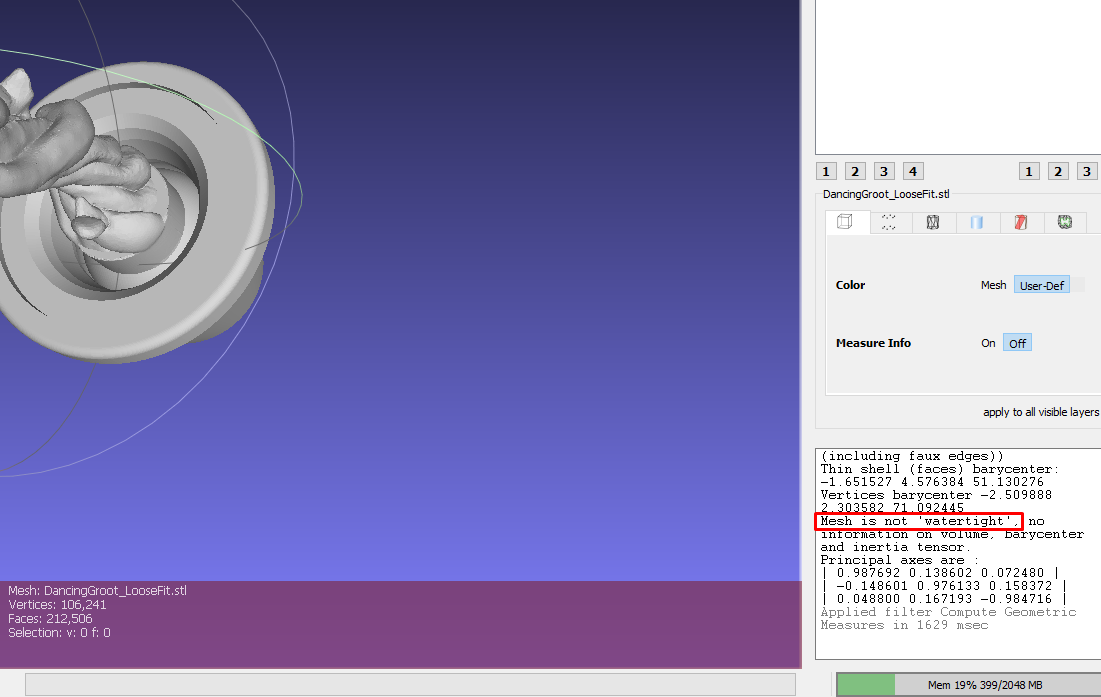Turn Measure Info On
Screen dimensions: 1101x697
pyautogui.click(x=988, y=343)
